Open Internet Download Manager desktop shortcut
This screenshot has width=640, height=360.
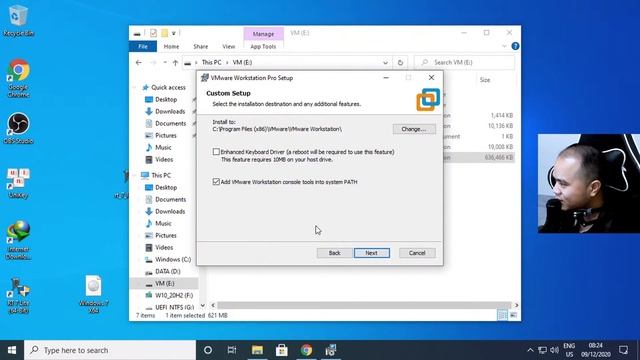click(18, 240)
